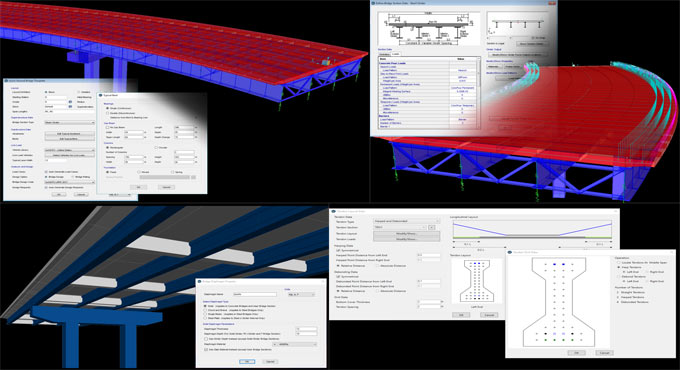680x370 pixels.
Task: Click Modify/Show button for Tendon Layout
Action: 406,233
